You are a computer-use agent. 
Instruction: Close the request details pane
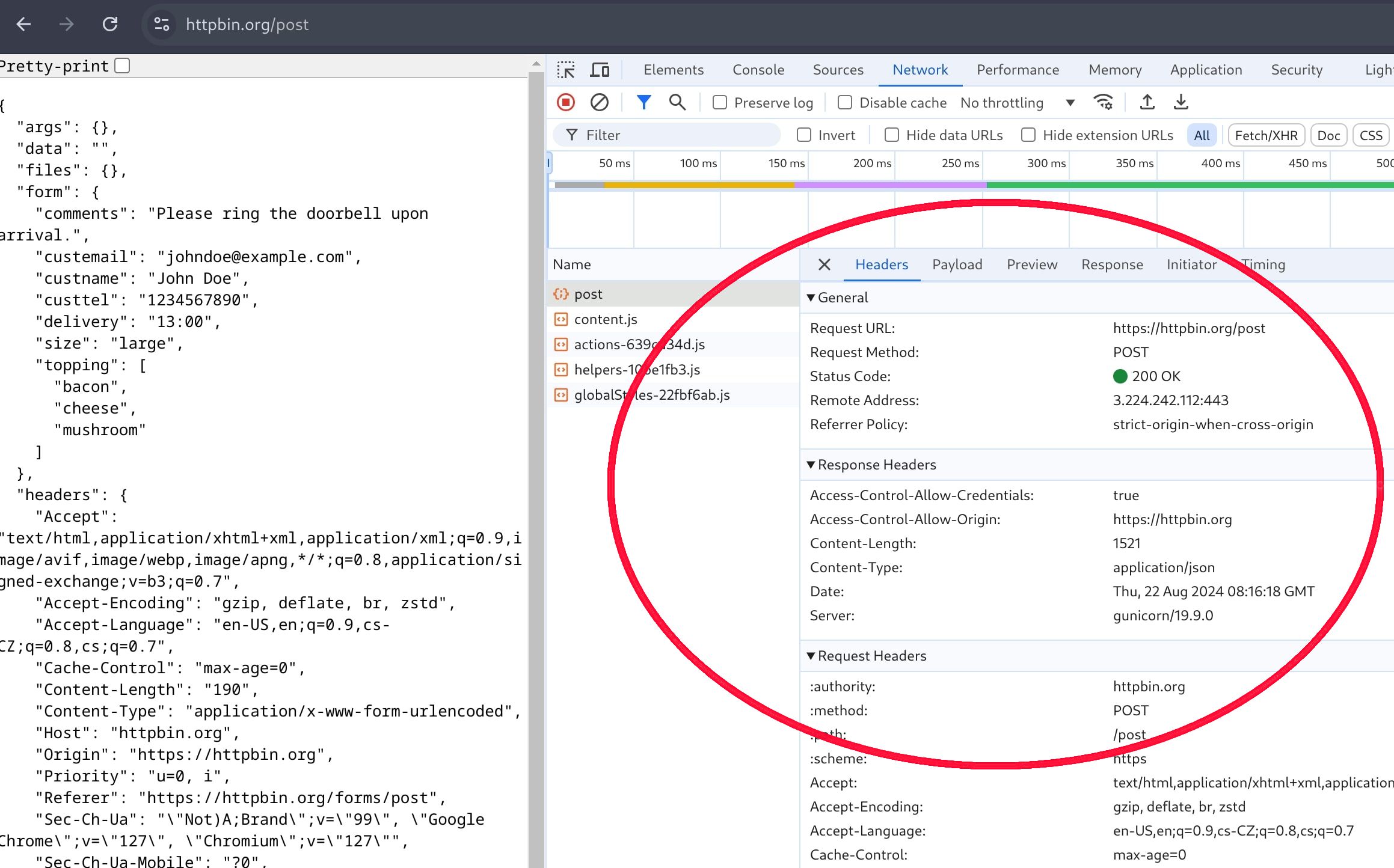(x=824, y=264)
